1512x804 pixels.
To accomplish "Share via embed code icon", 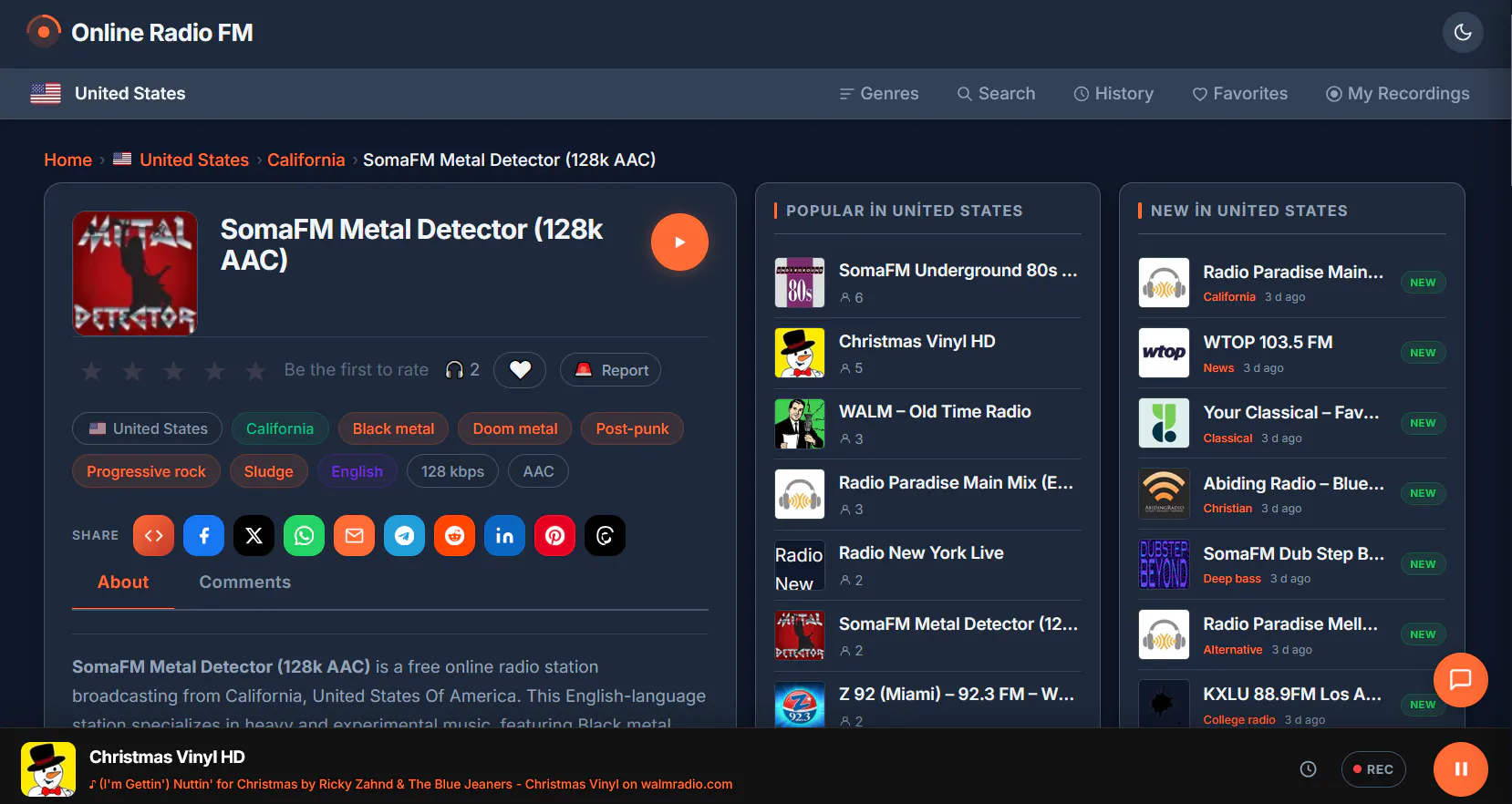I will point(153,535).
